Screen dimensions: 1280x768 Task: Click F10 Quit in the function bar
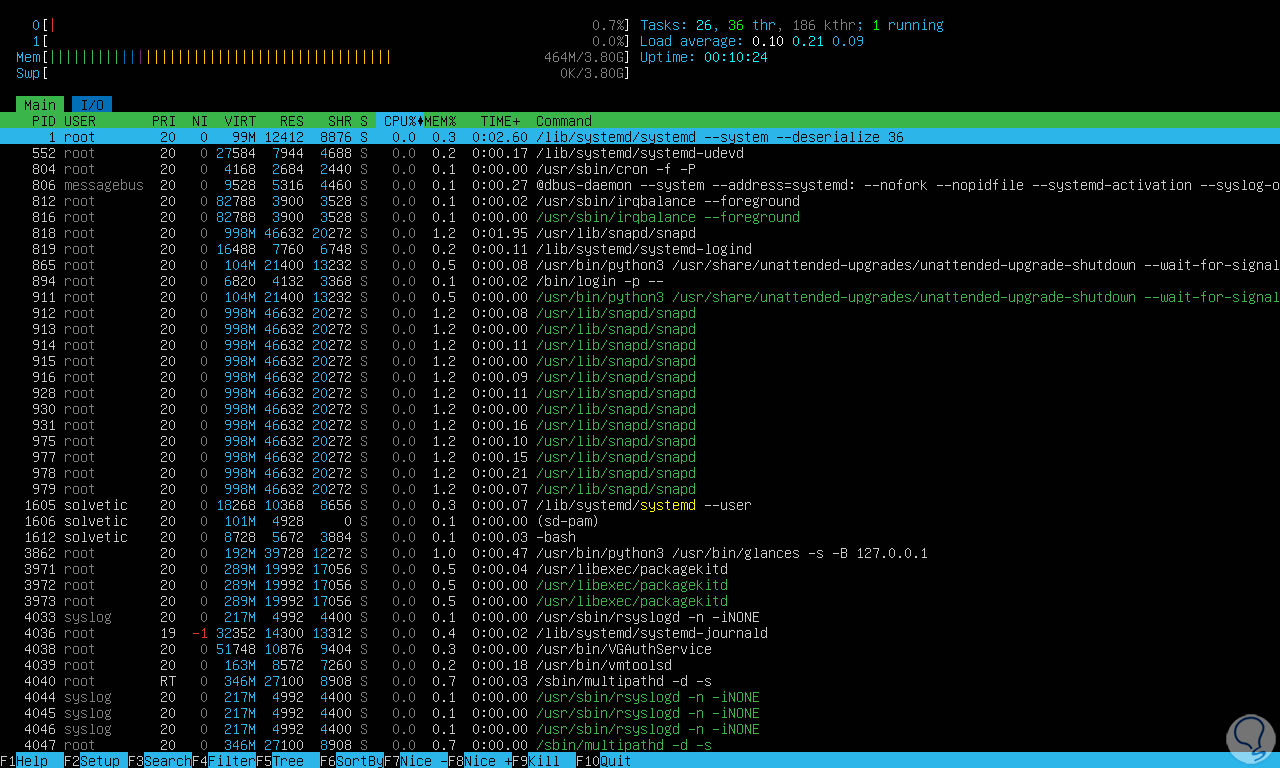coord(604,761)
